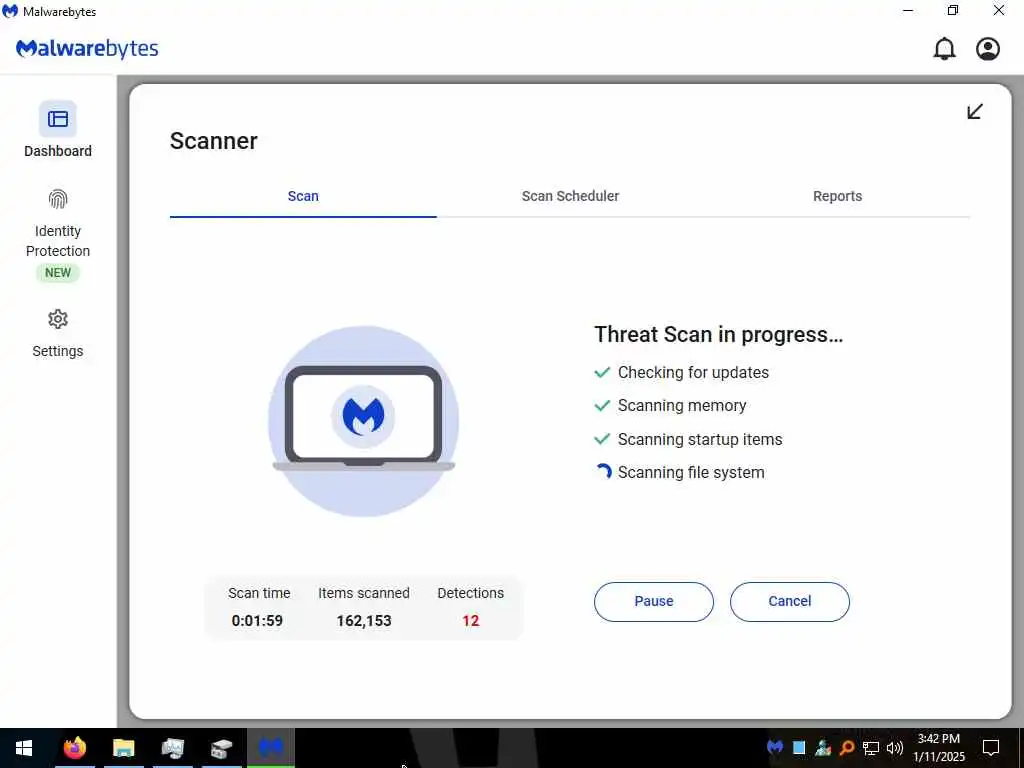The height and width of the screenshot is (768, 1024).
Task: Click the Scan time value 0:01:59
Action: coord(257,620)
